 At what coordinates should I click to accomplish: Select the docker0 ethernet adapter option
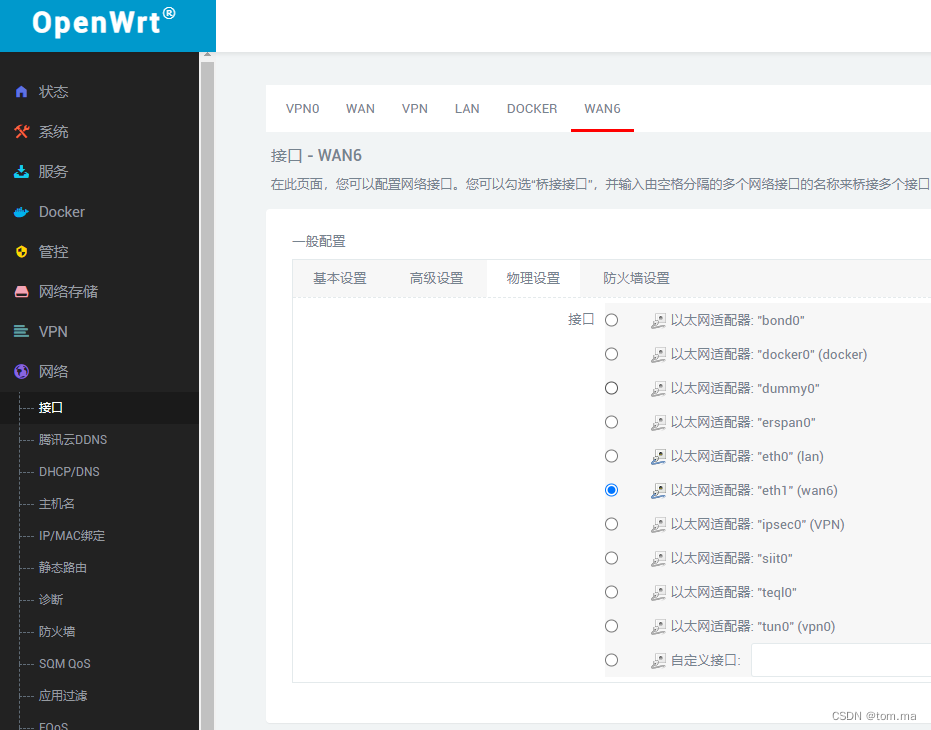click(611, 354)
